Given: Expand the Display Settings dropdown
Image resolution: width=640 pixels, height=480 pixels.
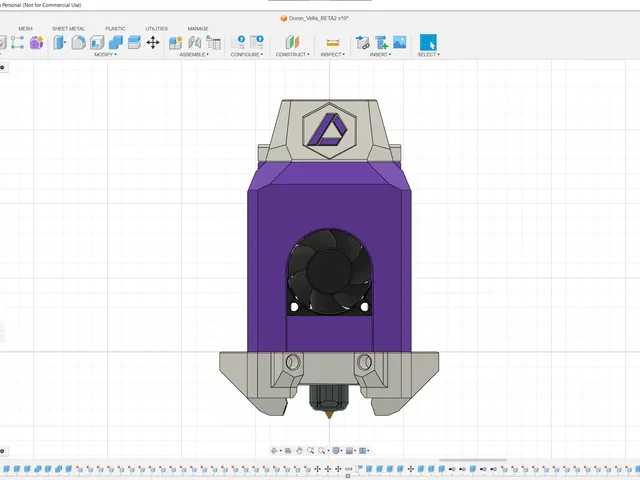Looking at the screenshot, I should 337,451.
